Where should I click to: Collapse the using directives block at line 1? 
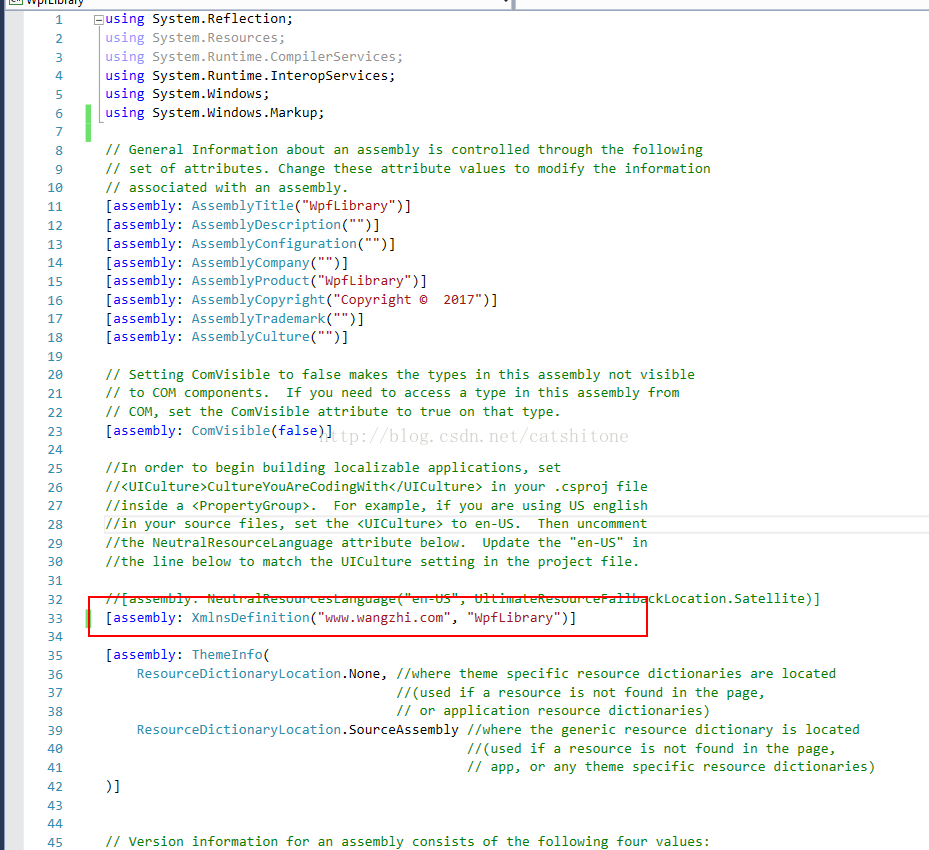click(x=98, y=20)
